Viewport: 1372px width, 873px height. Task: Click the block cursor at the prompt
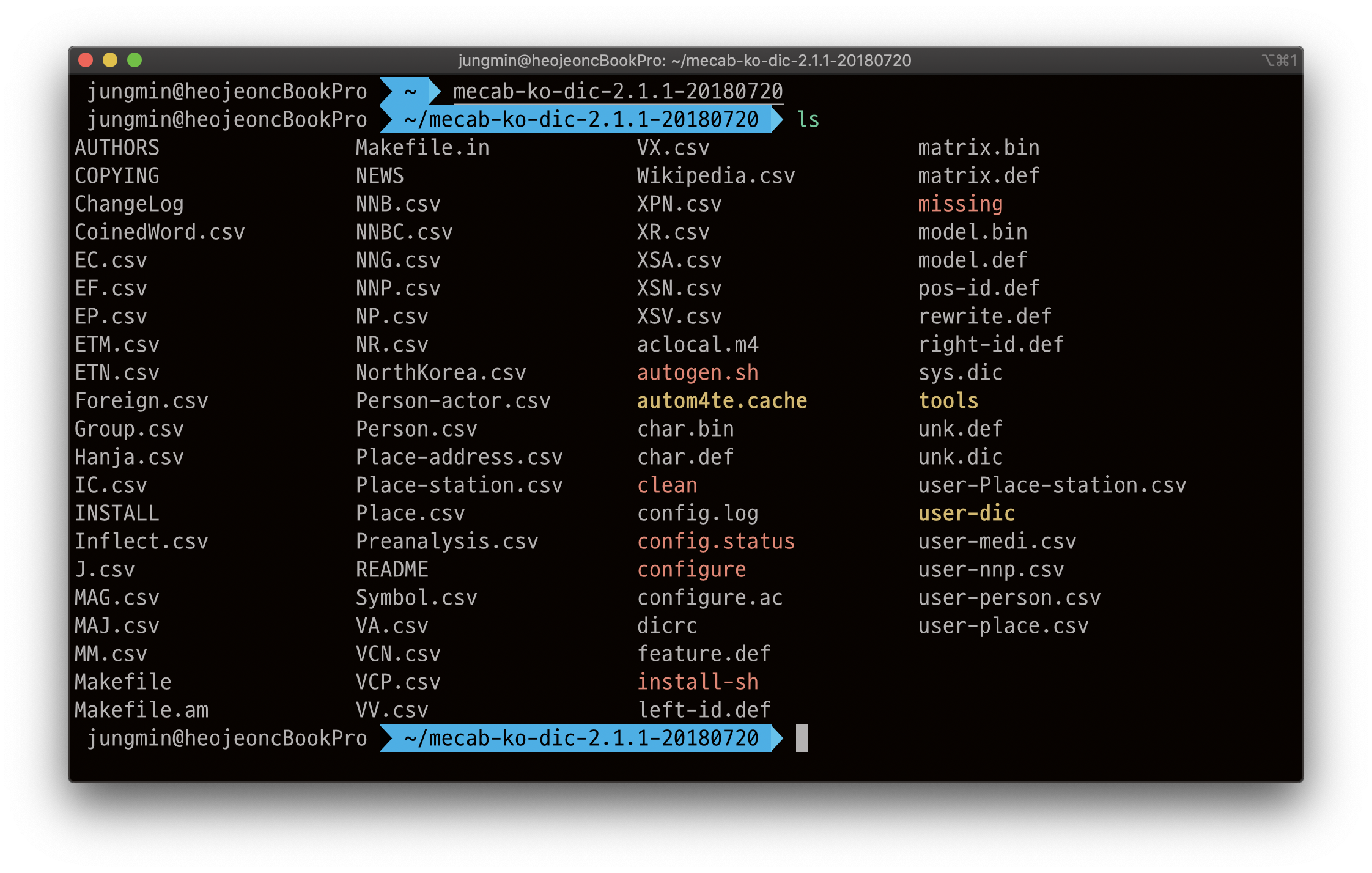click(x=802, y=738)
